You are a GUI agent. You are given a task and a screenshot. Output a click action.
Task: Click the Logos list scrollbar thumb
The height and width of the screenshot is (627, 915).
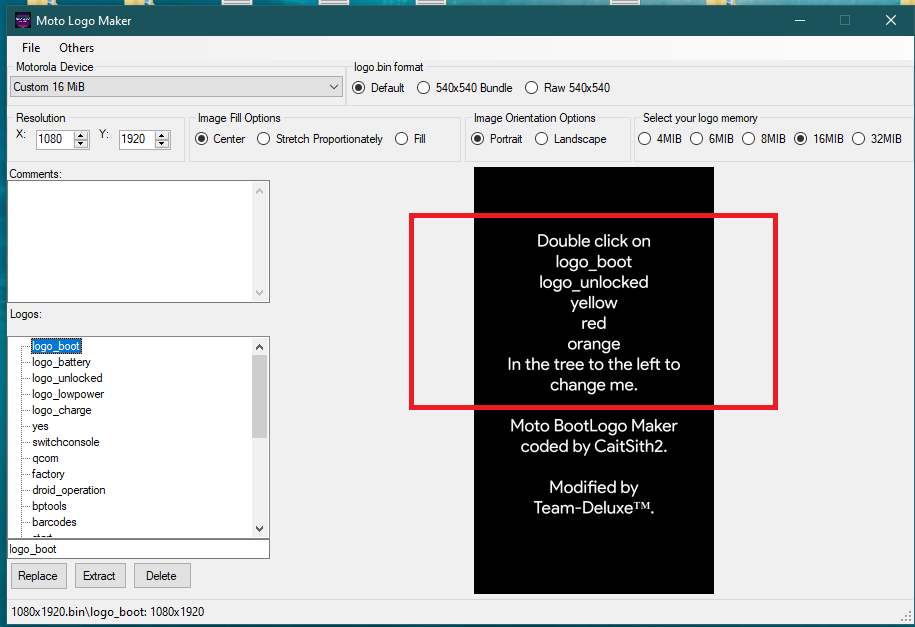(x=260, y=396)
